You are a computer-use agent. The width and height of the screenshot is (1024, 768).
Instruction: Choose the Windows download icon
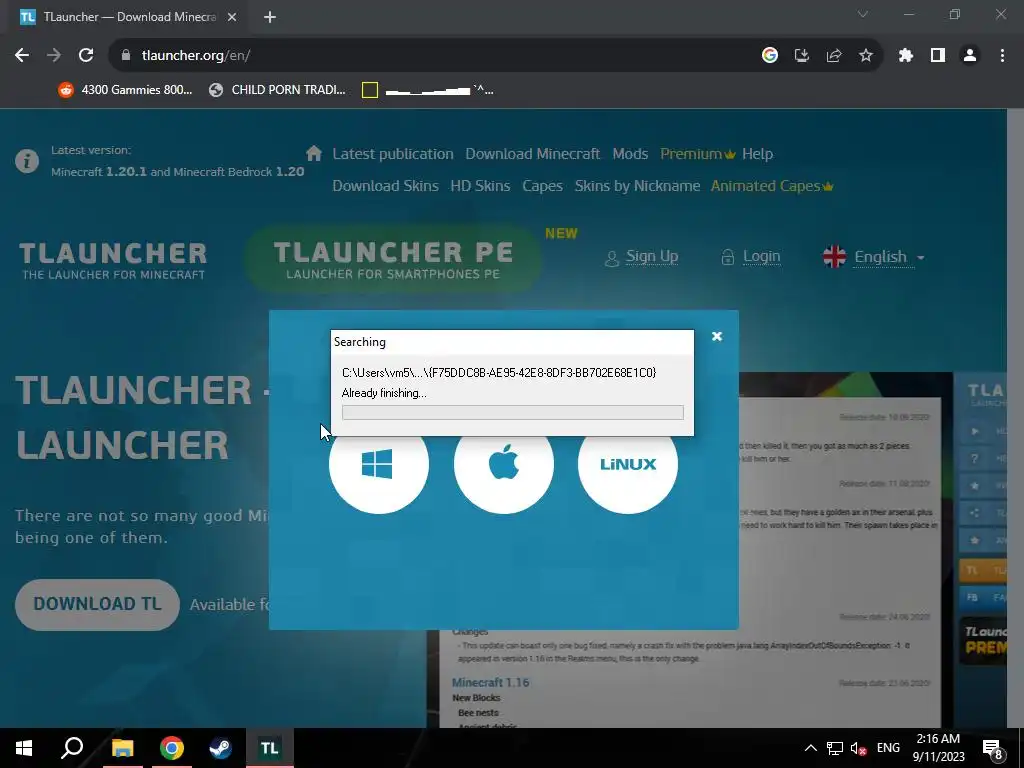tap(379, 464)
